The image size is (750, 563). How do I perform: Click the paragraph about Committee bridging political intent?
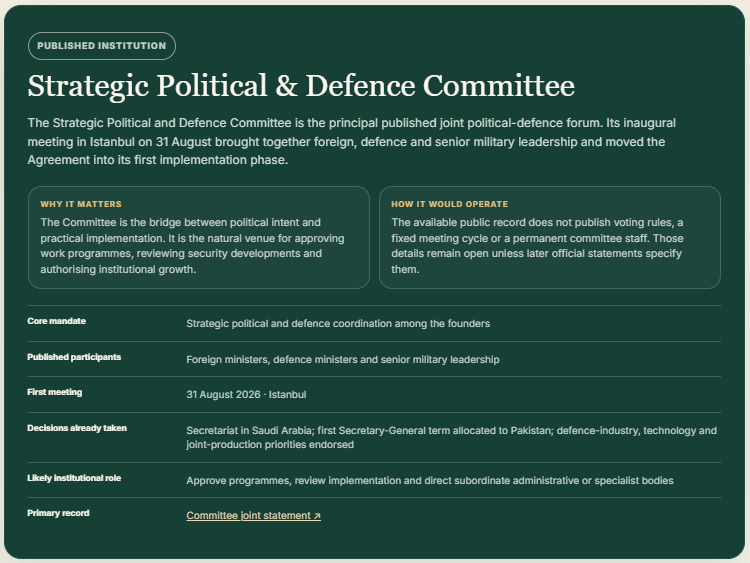click(192, 246)
